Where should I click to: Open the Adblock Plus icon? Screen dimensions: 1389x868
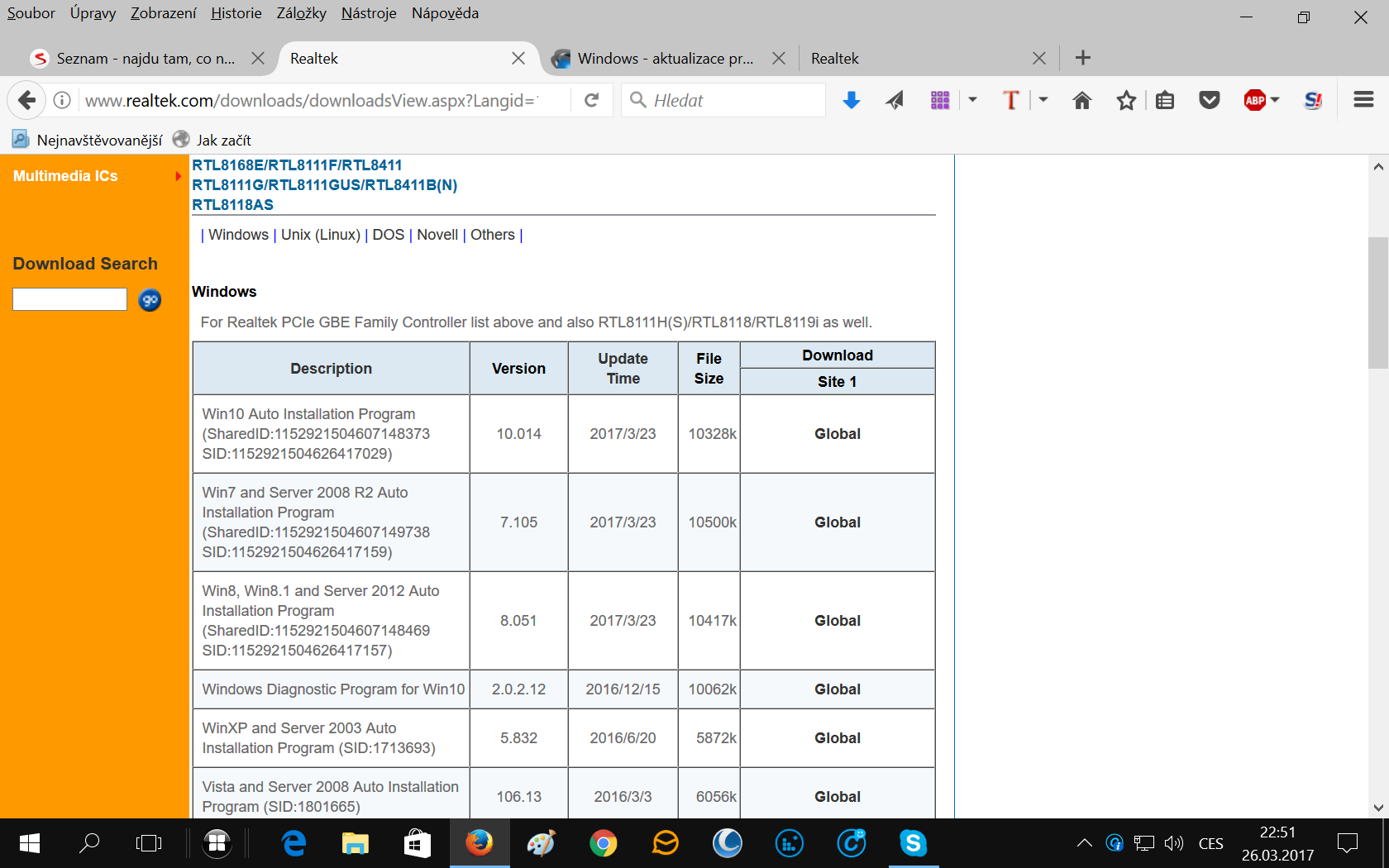pos(1255,100)
